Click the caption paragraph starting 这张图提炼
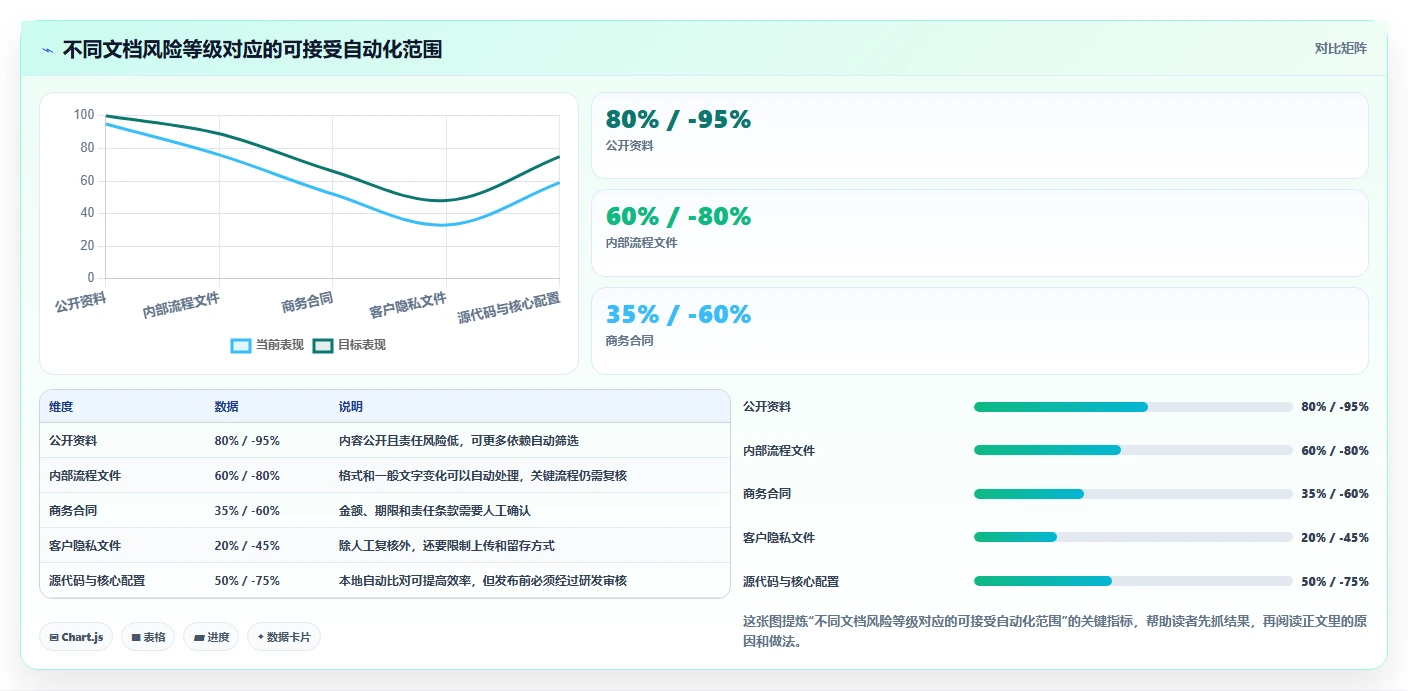This screenshot has width=1408, height=691. [1055, 631]
